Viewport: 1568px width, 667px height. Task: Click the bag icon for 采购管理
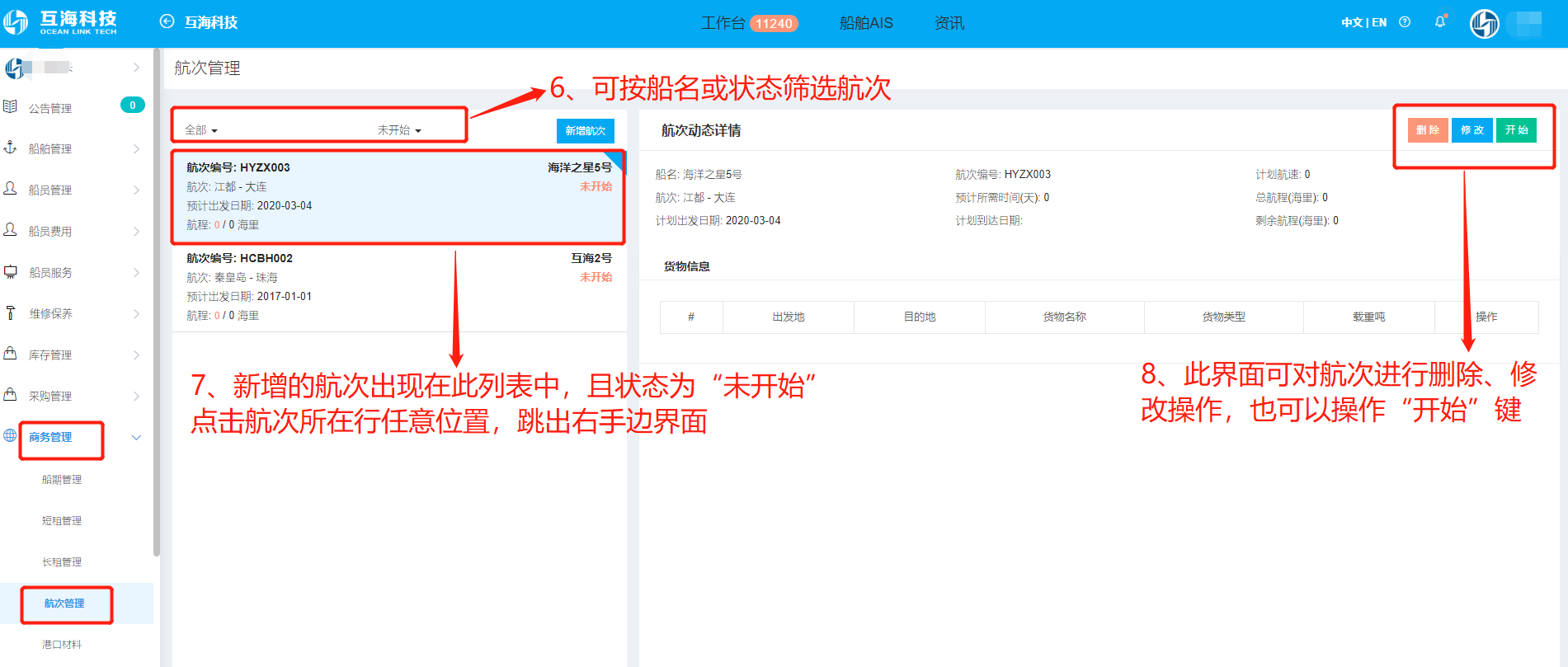[11, 395]
